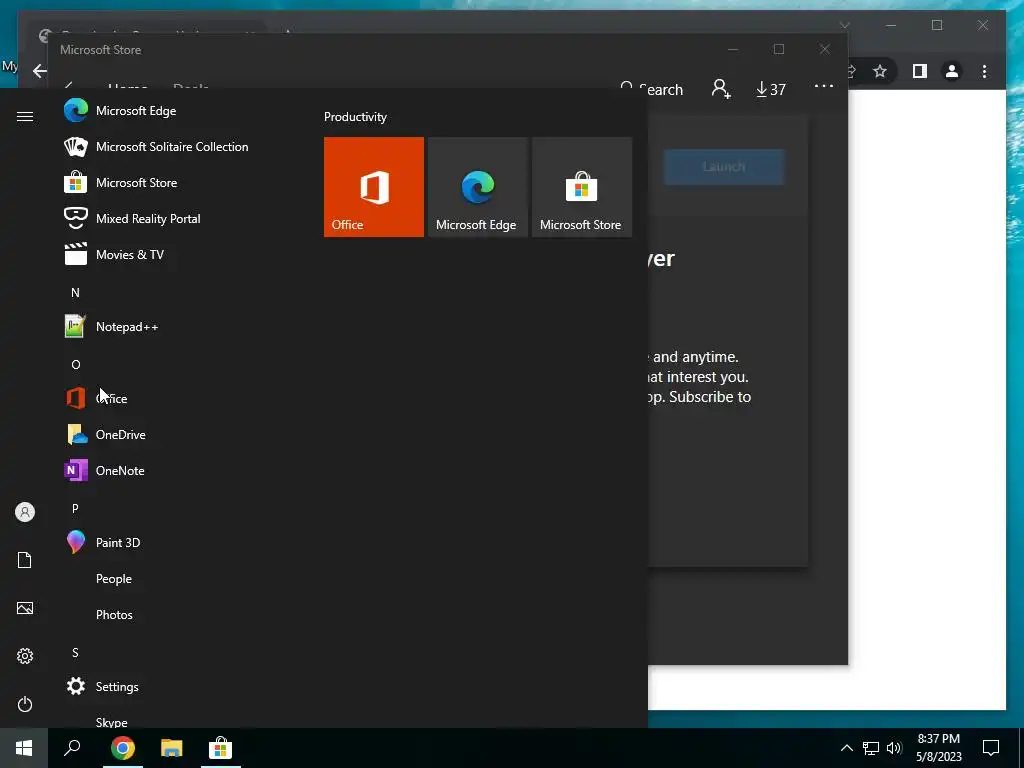Viewport: 1024px width, 768px height.
Task: Open Microsoft Store in the app list
Action: pyautogui.click(x=121, y=183)
